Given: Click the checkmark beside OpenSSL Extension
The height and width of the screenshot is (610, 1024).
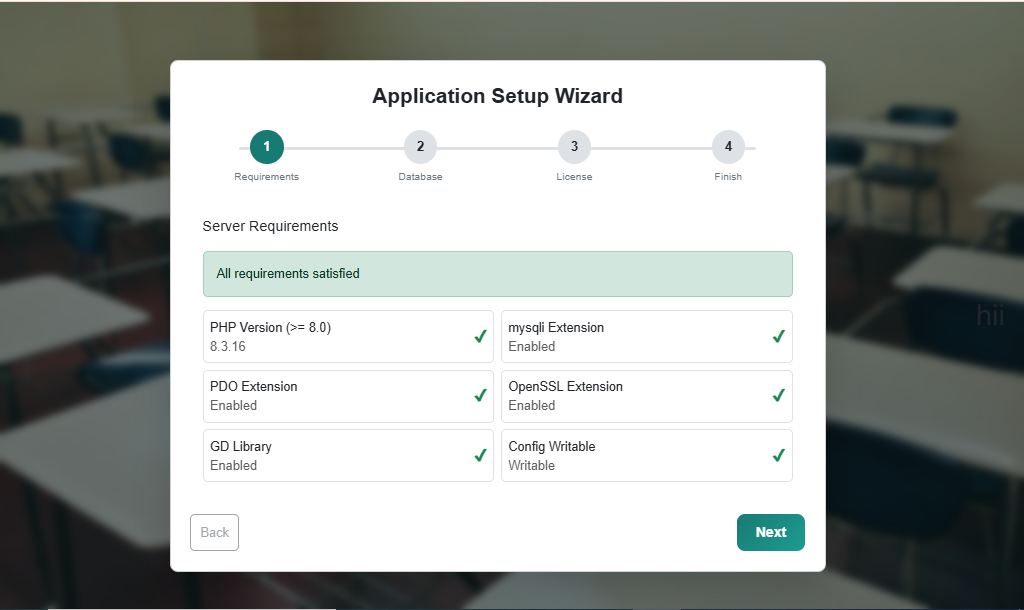Looking at the screenshot, I should 779,396.
